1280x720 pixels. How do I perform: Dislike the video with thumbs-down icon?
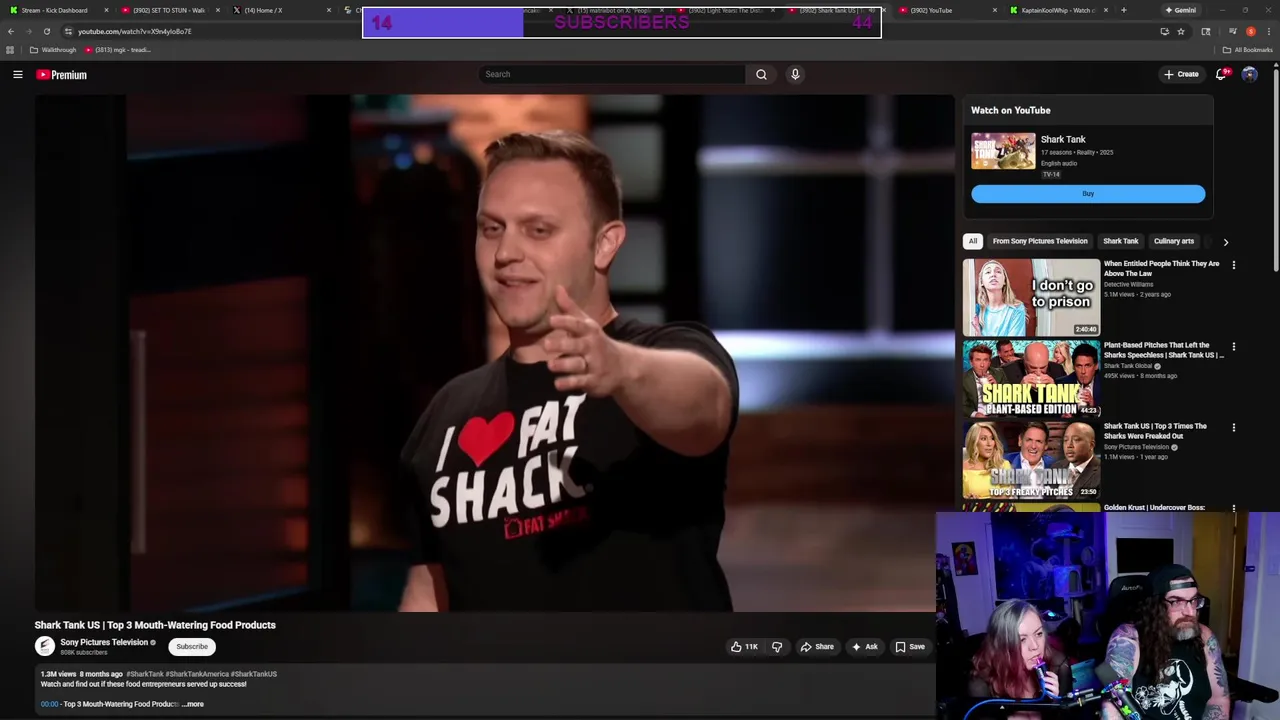(x=777, y=647)
